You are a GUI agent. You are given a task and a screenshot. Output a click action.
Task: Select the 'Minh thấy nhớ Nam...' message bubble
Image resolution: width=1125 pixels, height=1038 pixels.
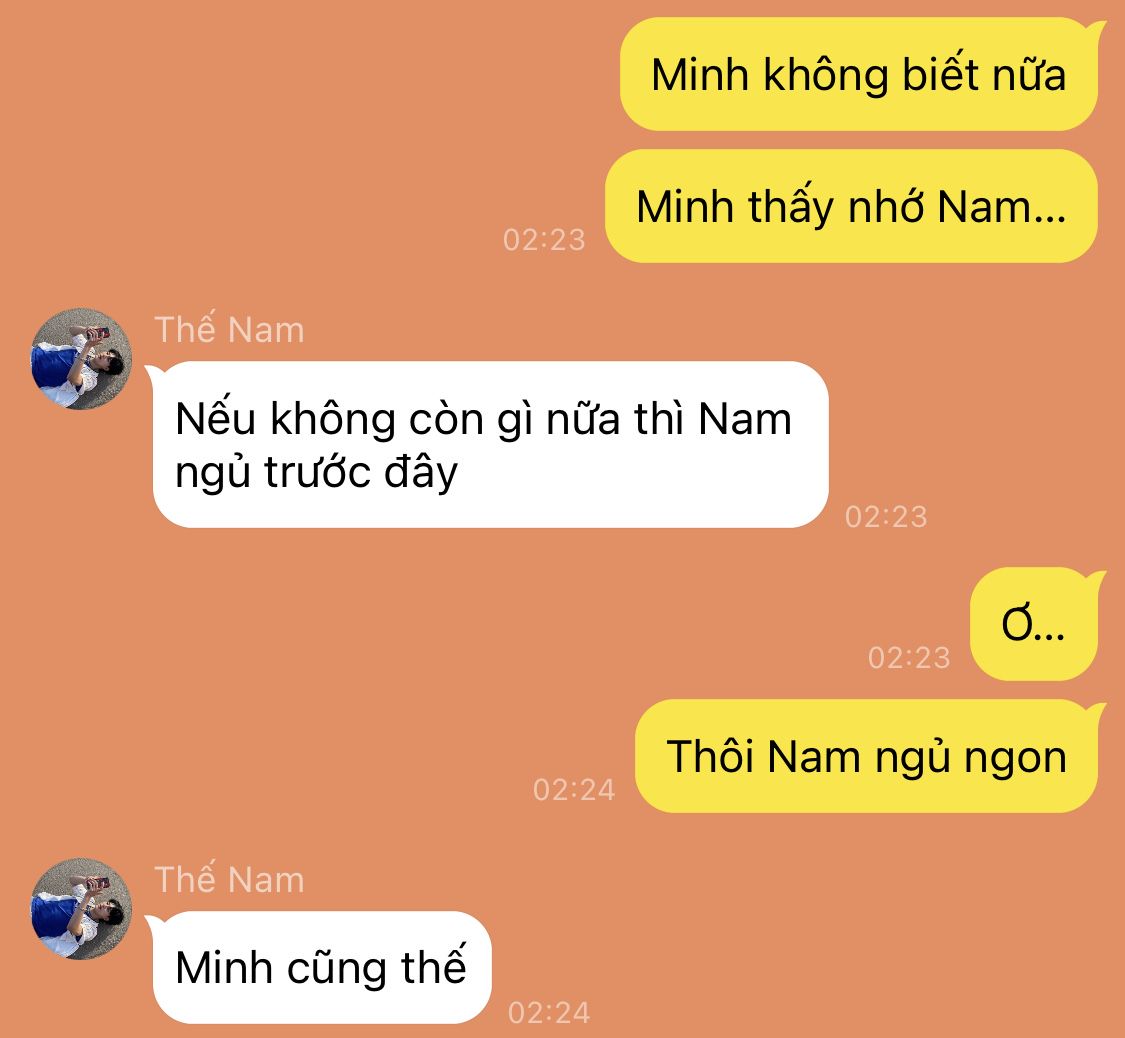click(852, 207)
